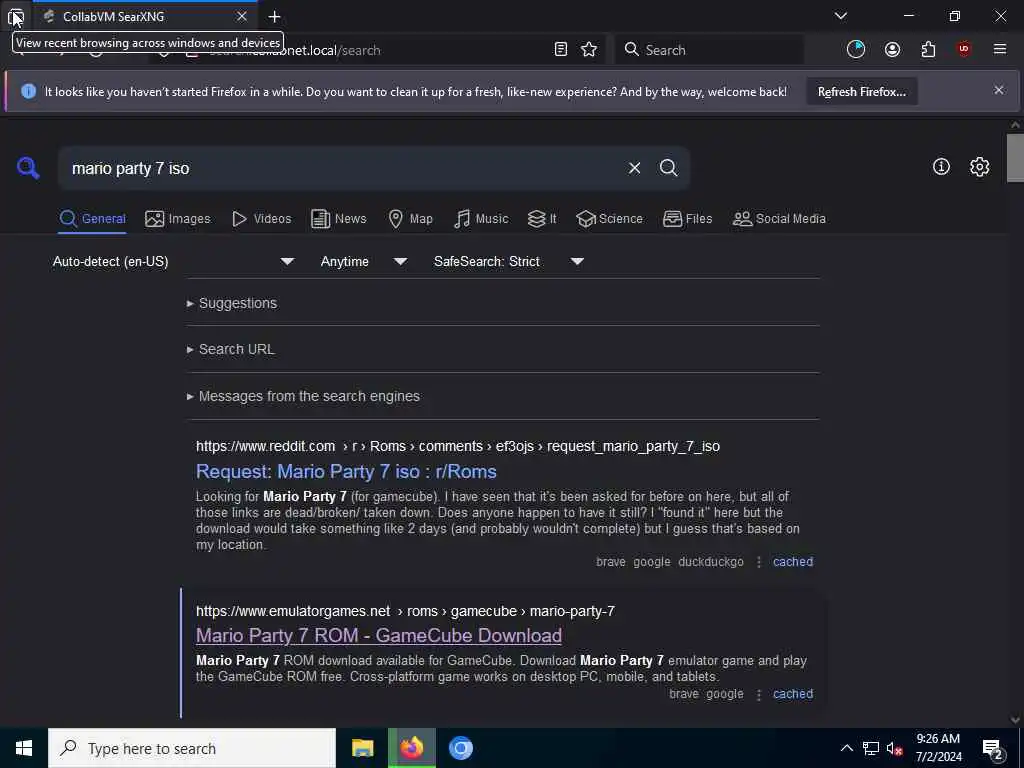
Task: Switch to the Science tab
Action: point(609,219)
